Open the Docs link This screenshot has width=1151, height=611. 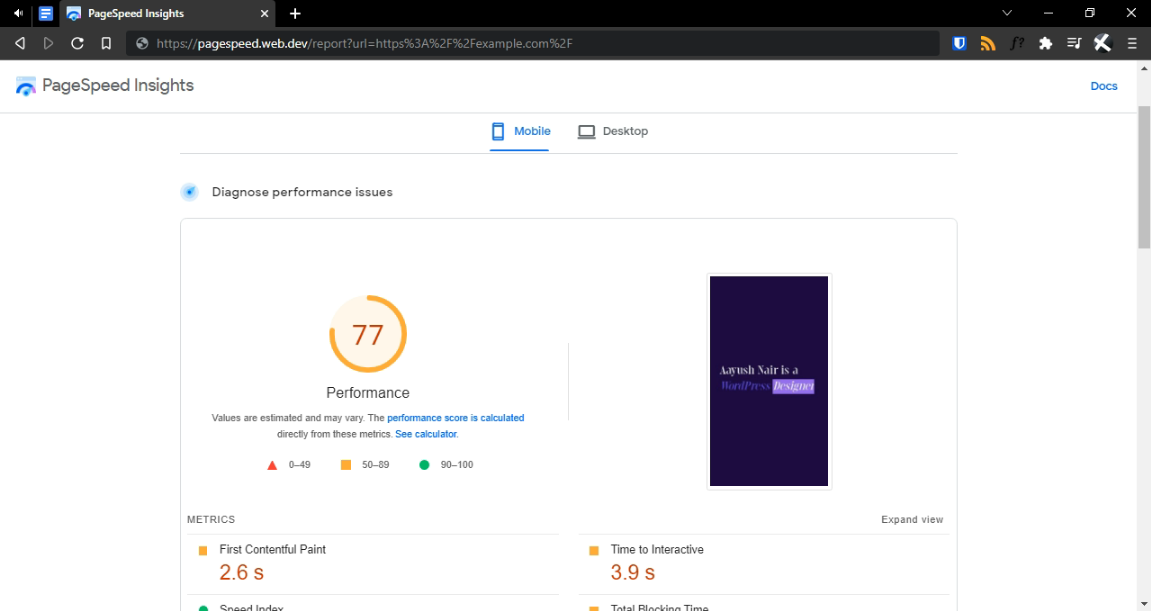pyautogui.click(x=1103, y=86)
